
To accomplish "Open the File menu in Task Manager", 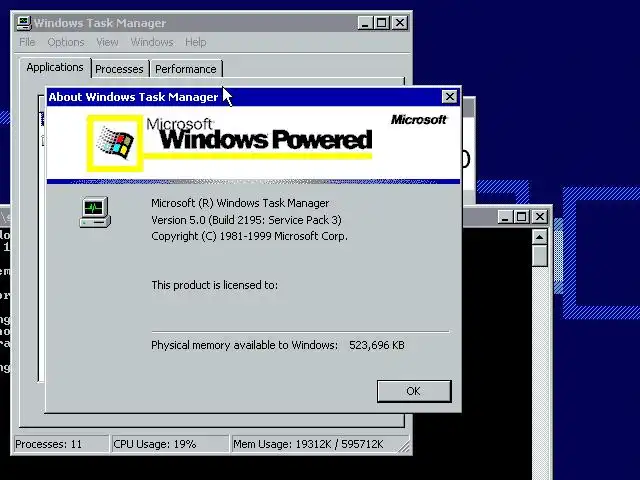I will point(27,42).
